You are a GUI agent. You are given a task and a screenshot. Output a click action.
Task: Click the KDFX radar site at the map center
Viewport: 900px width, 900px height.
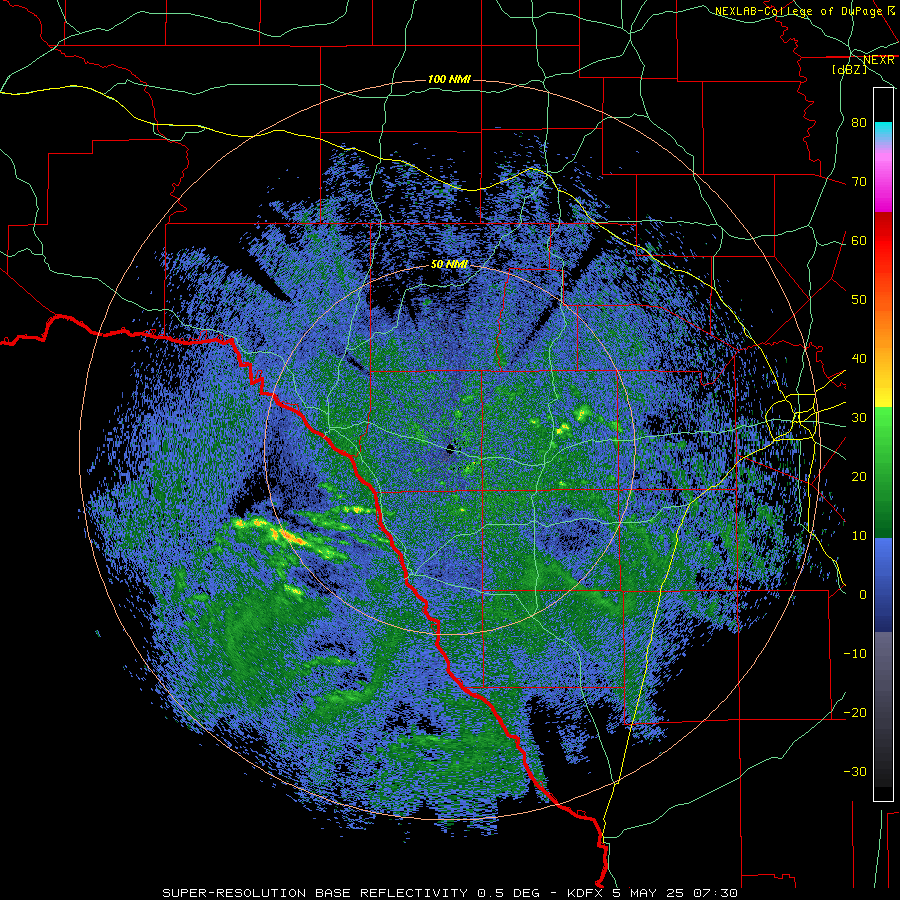(451, 448)
